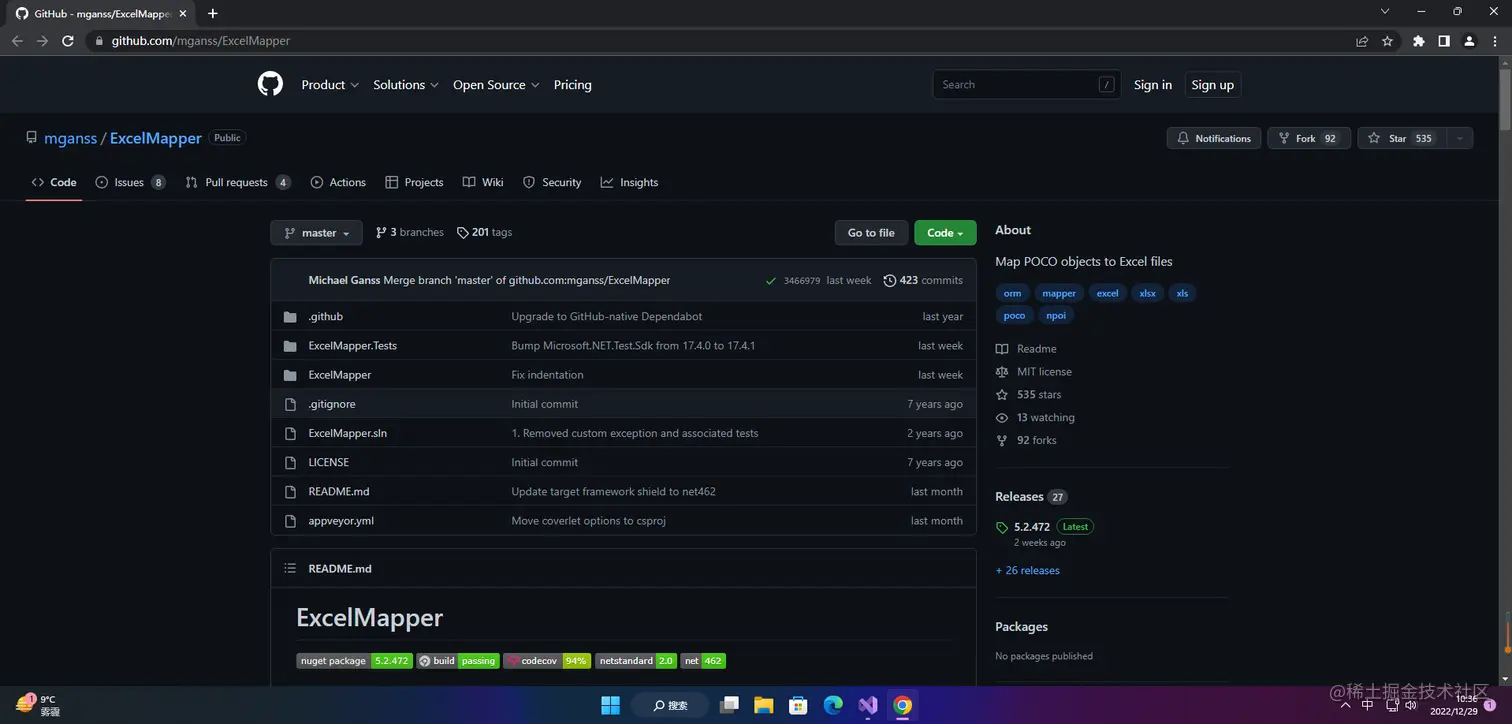Open the .github folder
This screenshot has width=1512, height=724.
tap(326, 316)
